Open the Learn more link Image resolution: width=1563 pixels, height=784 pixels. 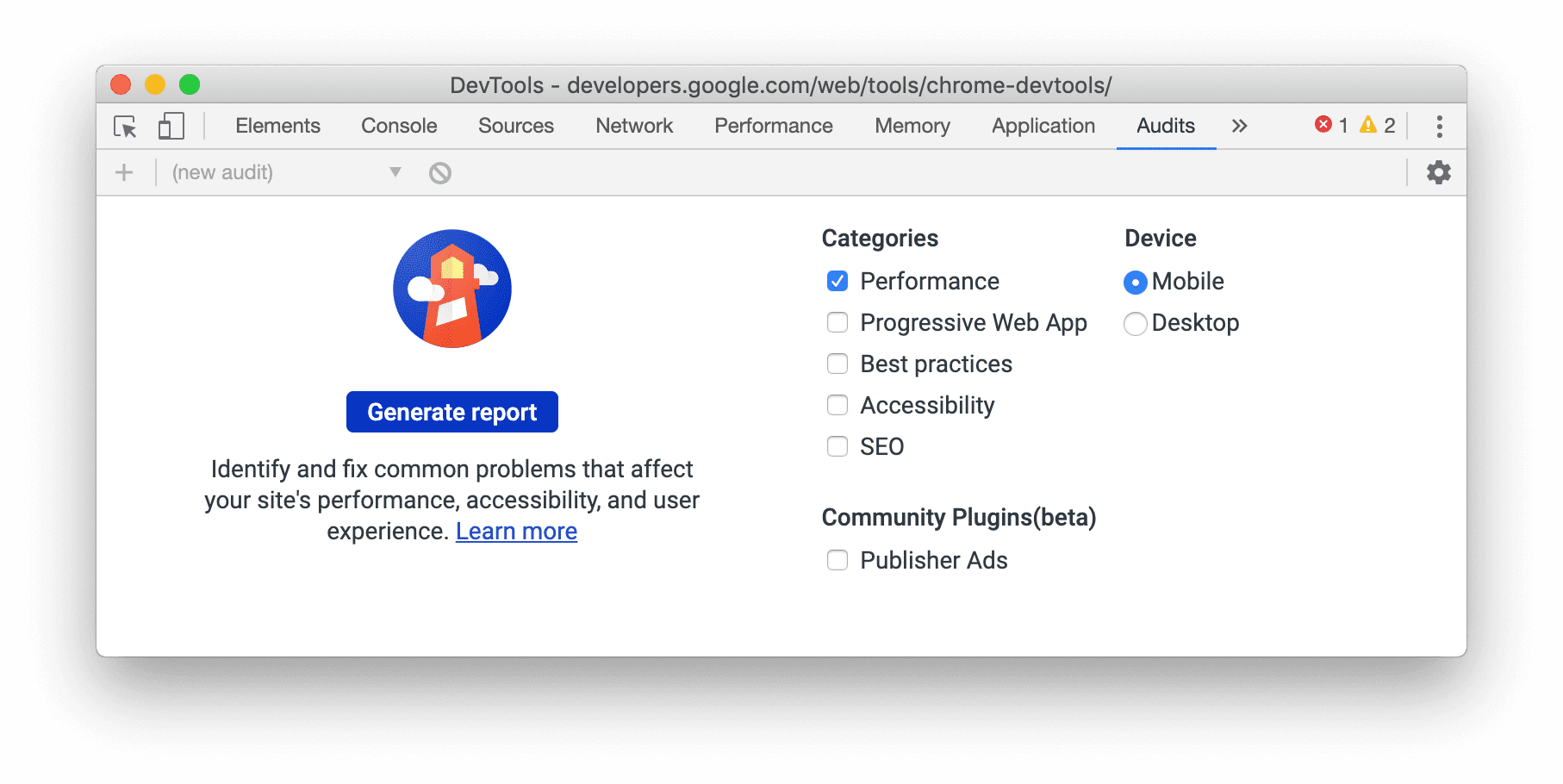tap(515, 531)
